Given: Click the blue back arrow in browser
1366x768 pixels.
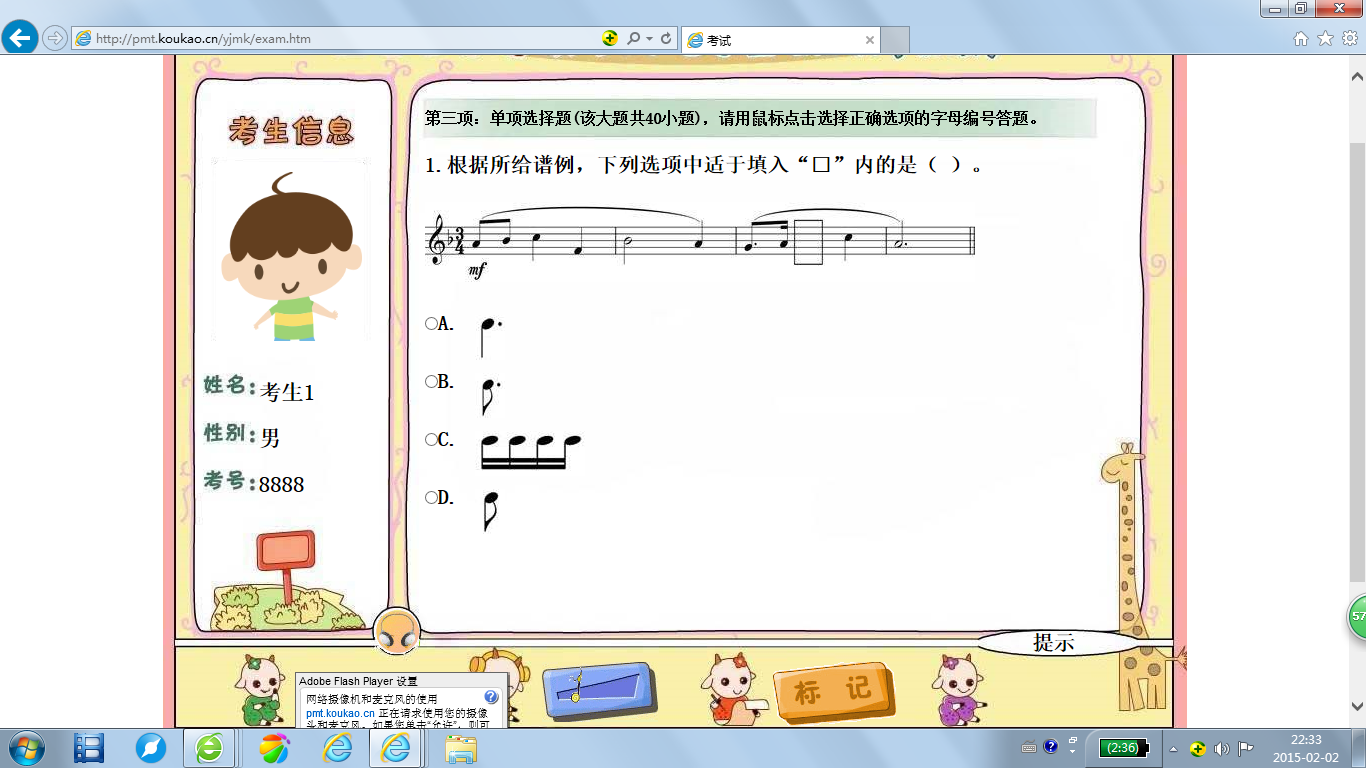Looking at the screenshot, I should coord(21,39).
